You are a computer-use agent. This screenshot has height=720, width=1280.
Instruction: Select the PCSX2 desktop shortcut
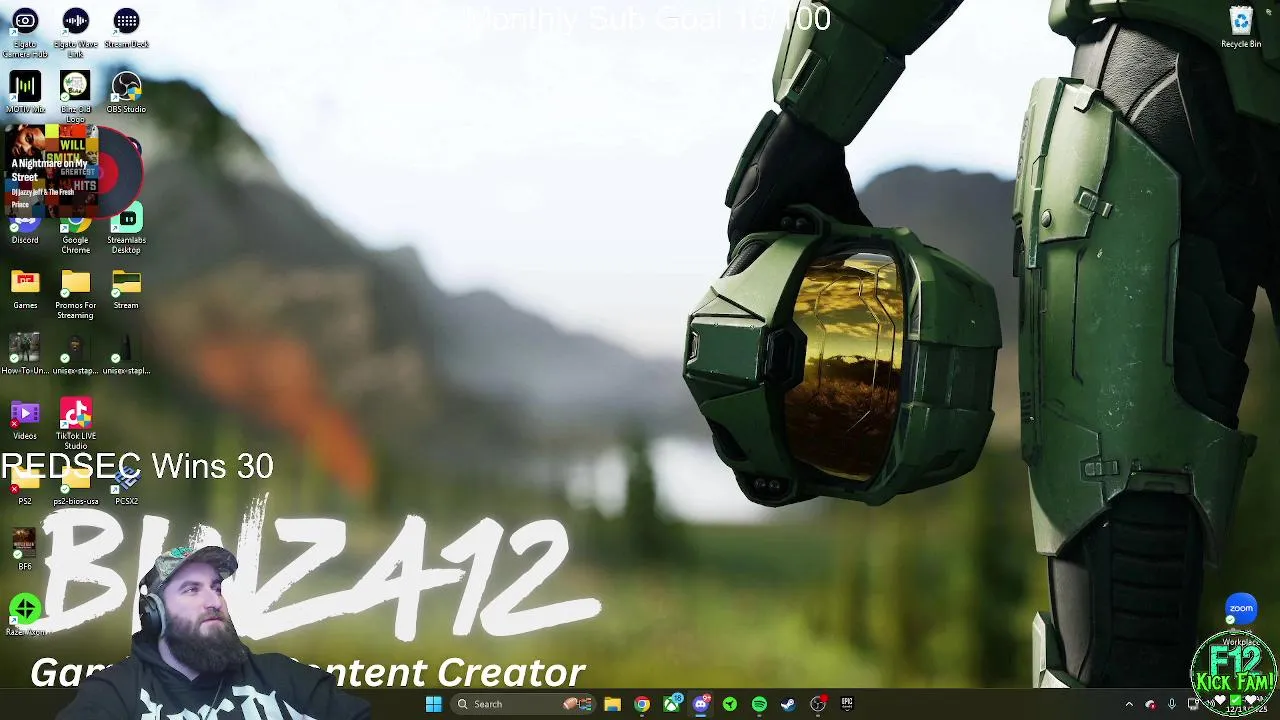[x=126, y=484]
